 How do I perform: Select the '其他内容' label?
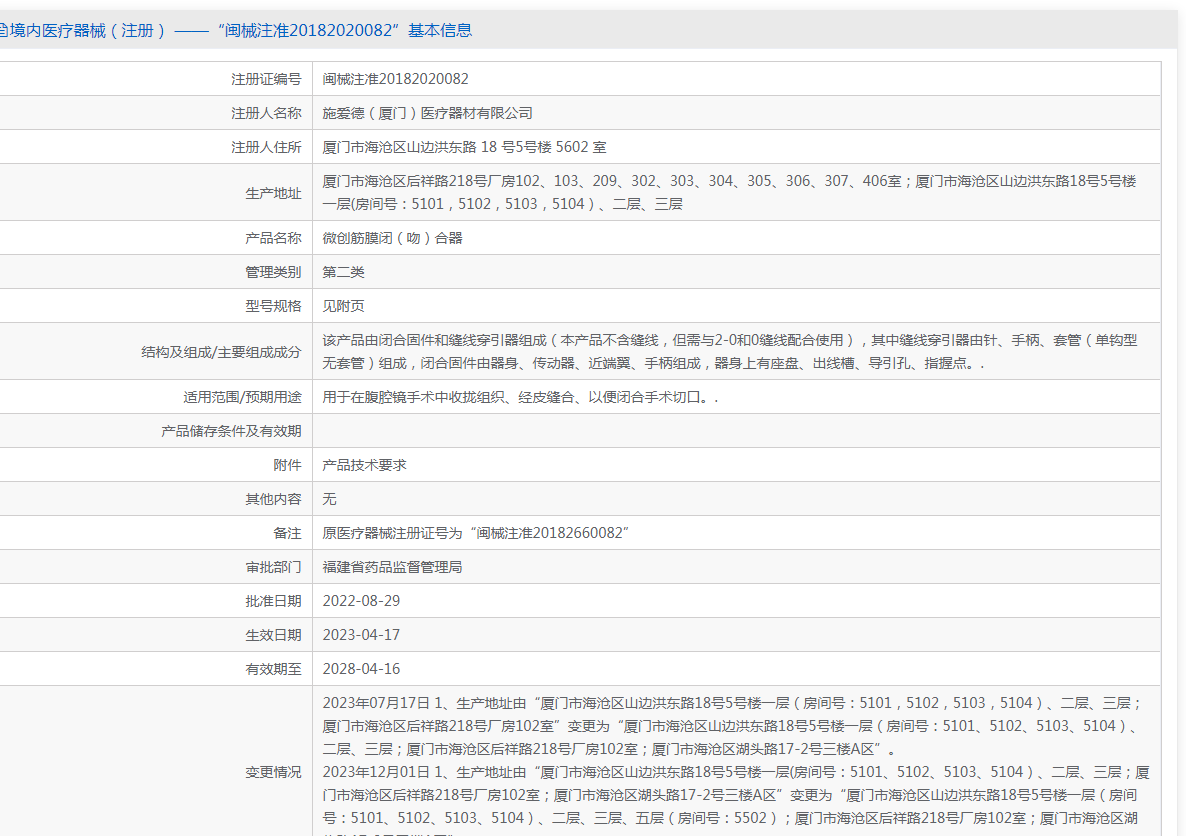pos(273,499)
